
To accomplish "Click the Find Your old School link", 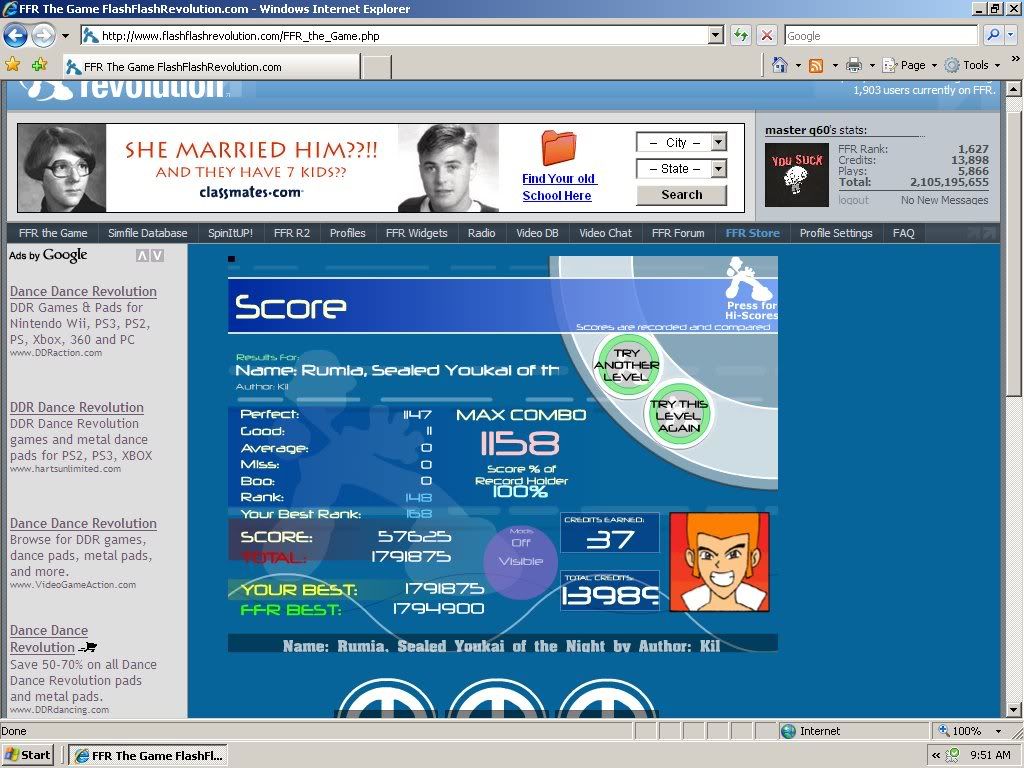I will tap(558, 187).
